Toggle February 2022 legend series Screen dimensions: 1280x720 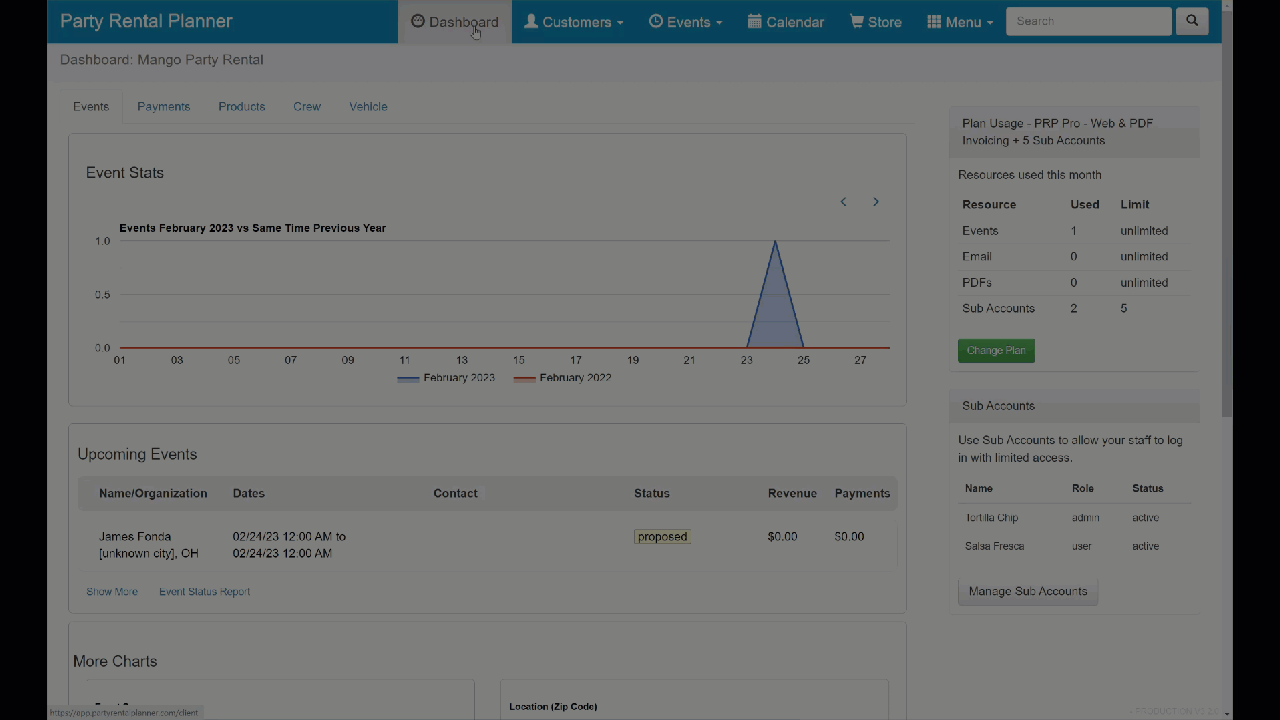[x=562, y=378]
